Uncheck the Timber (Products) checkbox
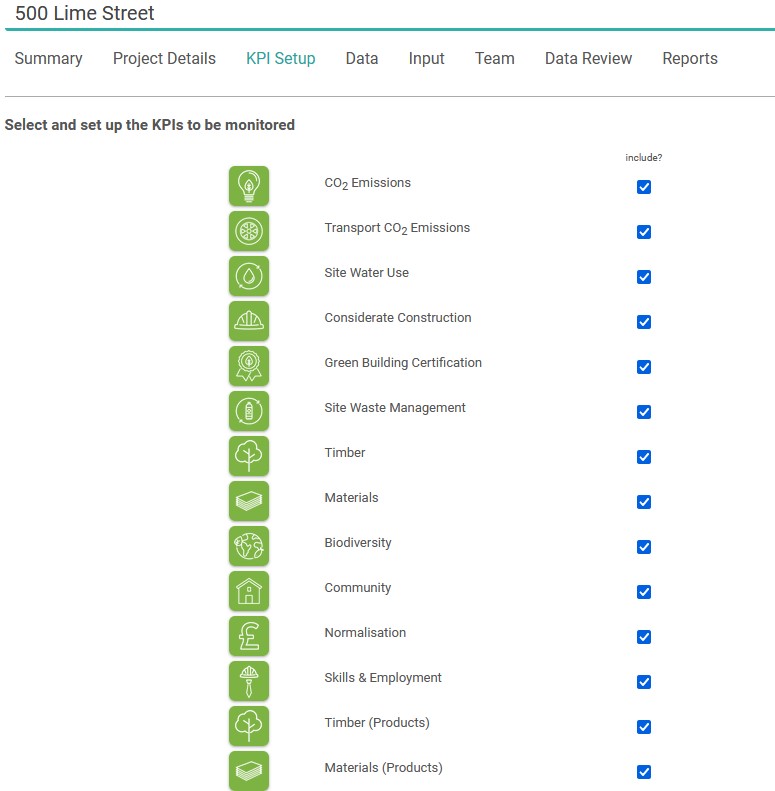This screenshot has width=775, height=791. [644, 727]
